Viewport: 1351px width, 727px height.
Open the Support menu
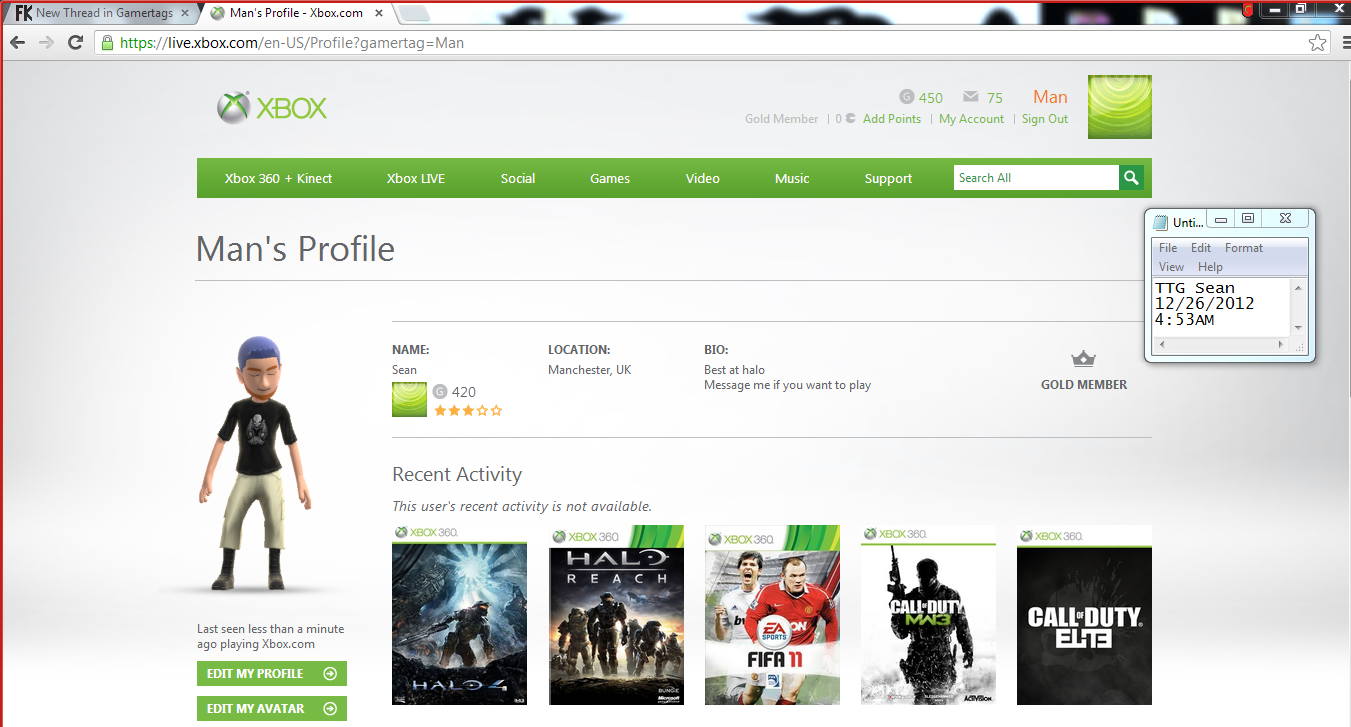pyautogui.click(x=888, y=178)
